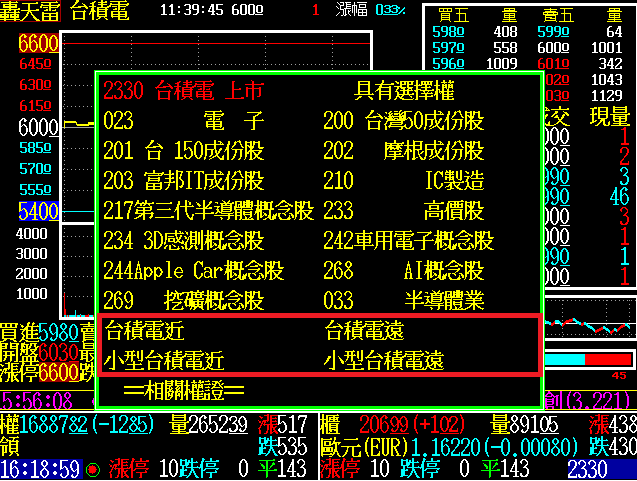Open 210 IC製造 category
The width and height of the screenshot is (637, 481).
(x=403, y=181)
